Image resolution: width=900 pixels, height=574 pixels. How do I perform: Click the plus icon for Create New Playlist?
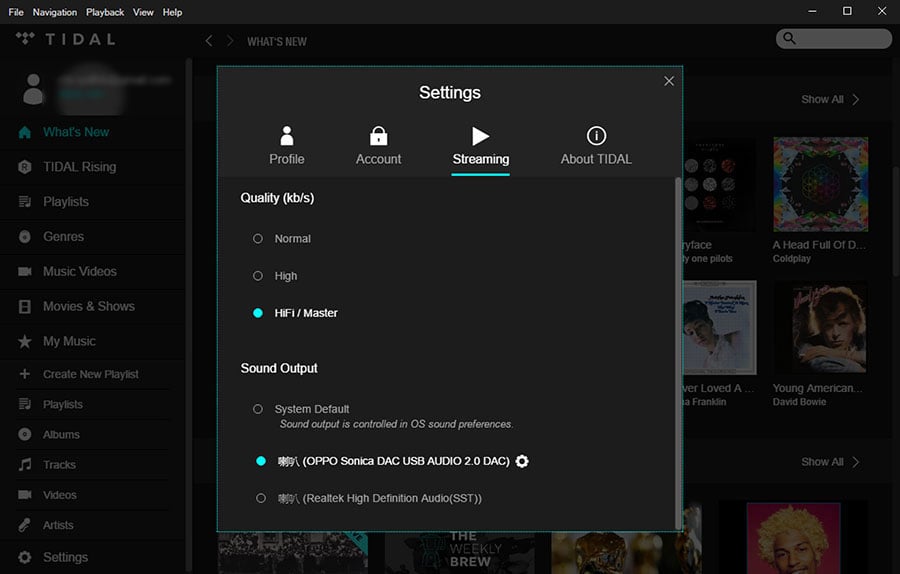click(25, 374)
